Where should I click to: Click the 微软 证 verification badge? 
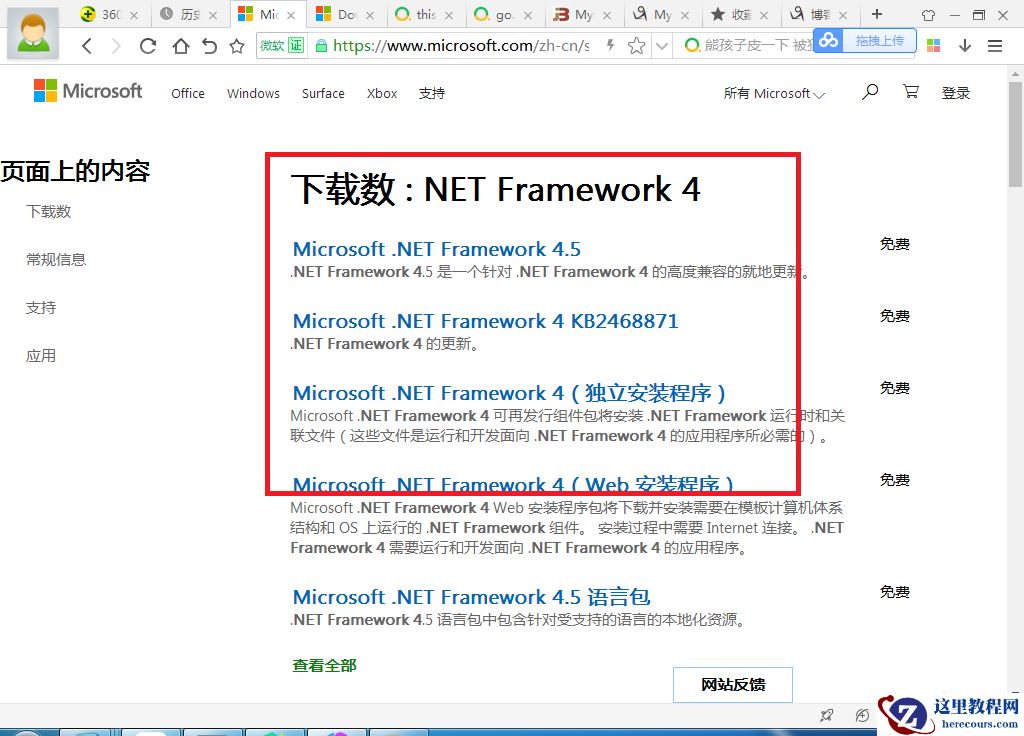click(x=281, y=45)
